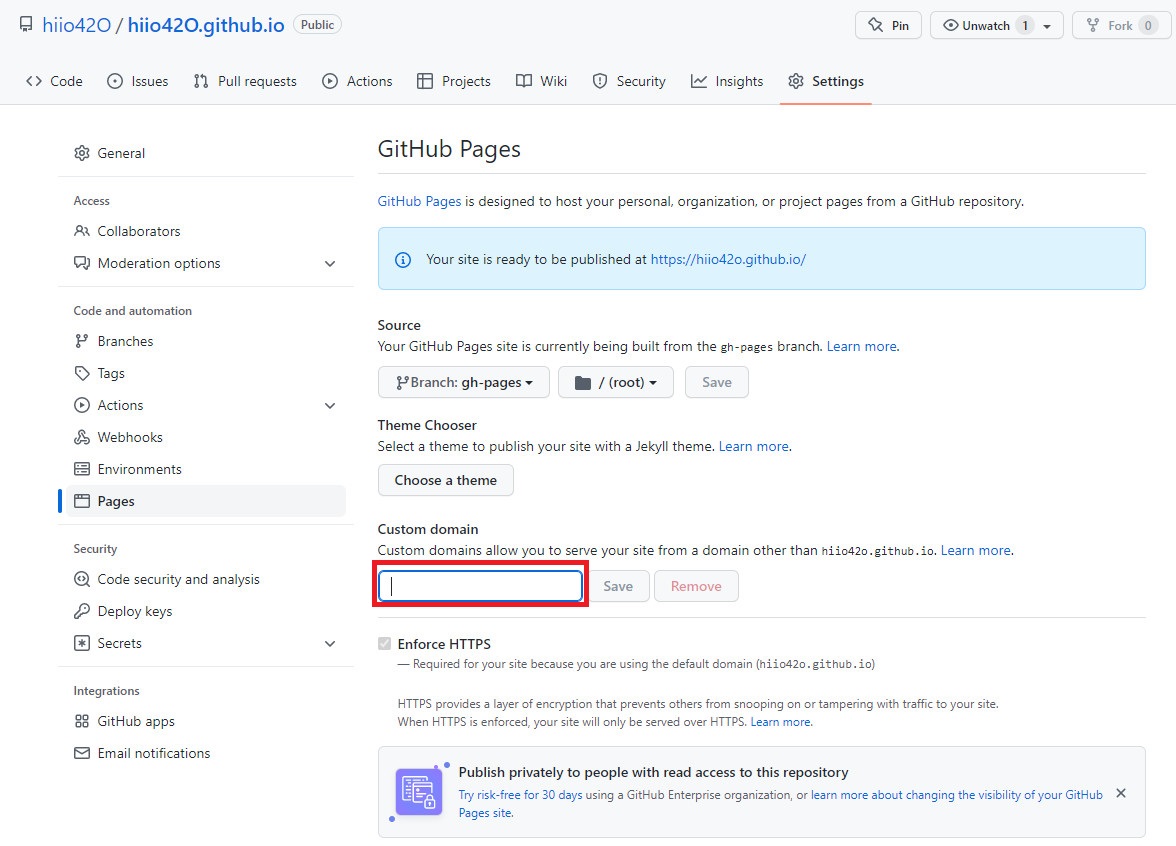This screenshot has height=846, width=1176.
Task: Click the Tags icon in the sidebar
Action: [x=82, y=373]
